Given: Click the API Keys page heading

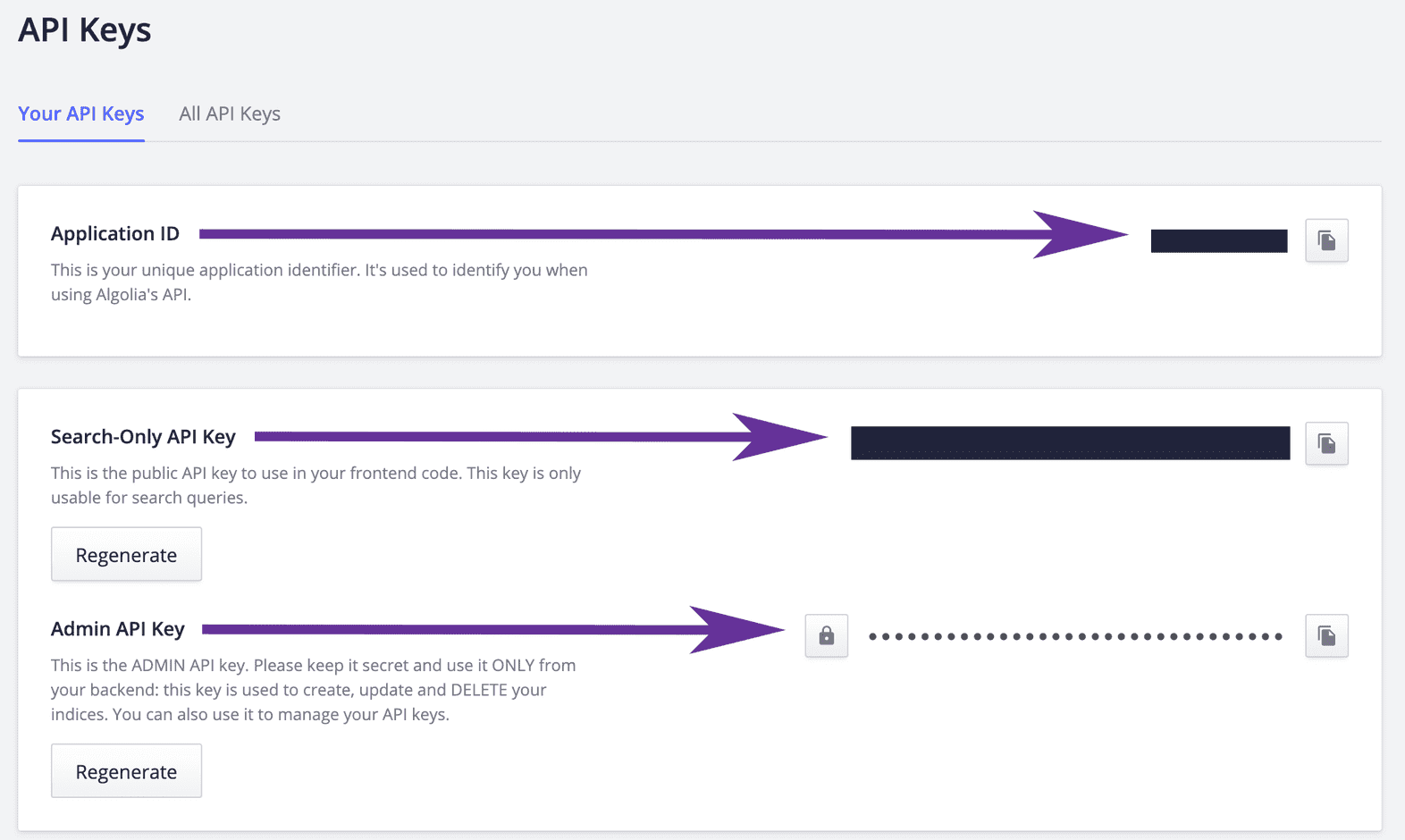Looking at the screenshot, I should tap(85, 29).
